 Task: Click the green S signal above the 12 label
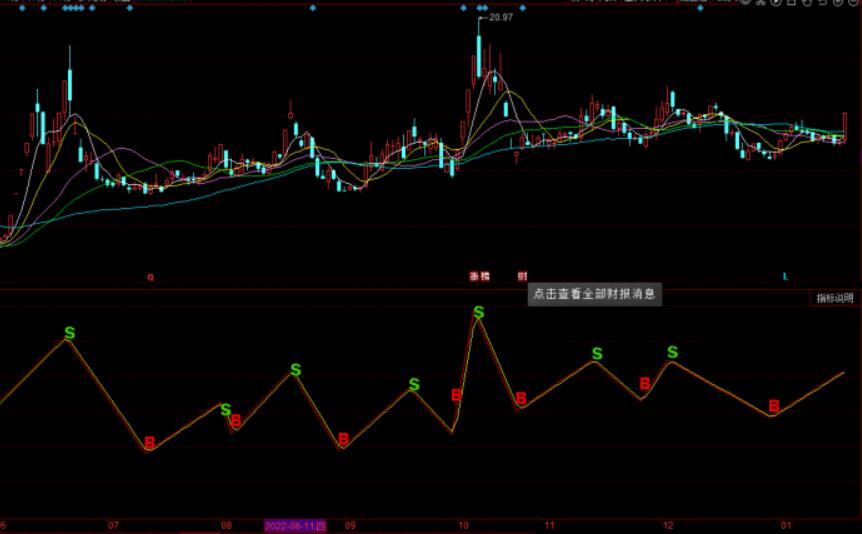672,352
